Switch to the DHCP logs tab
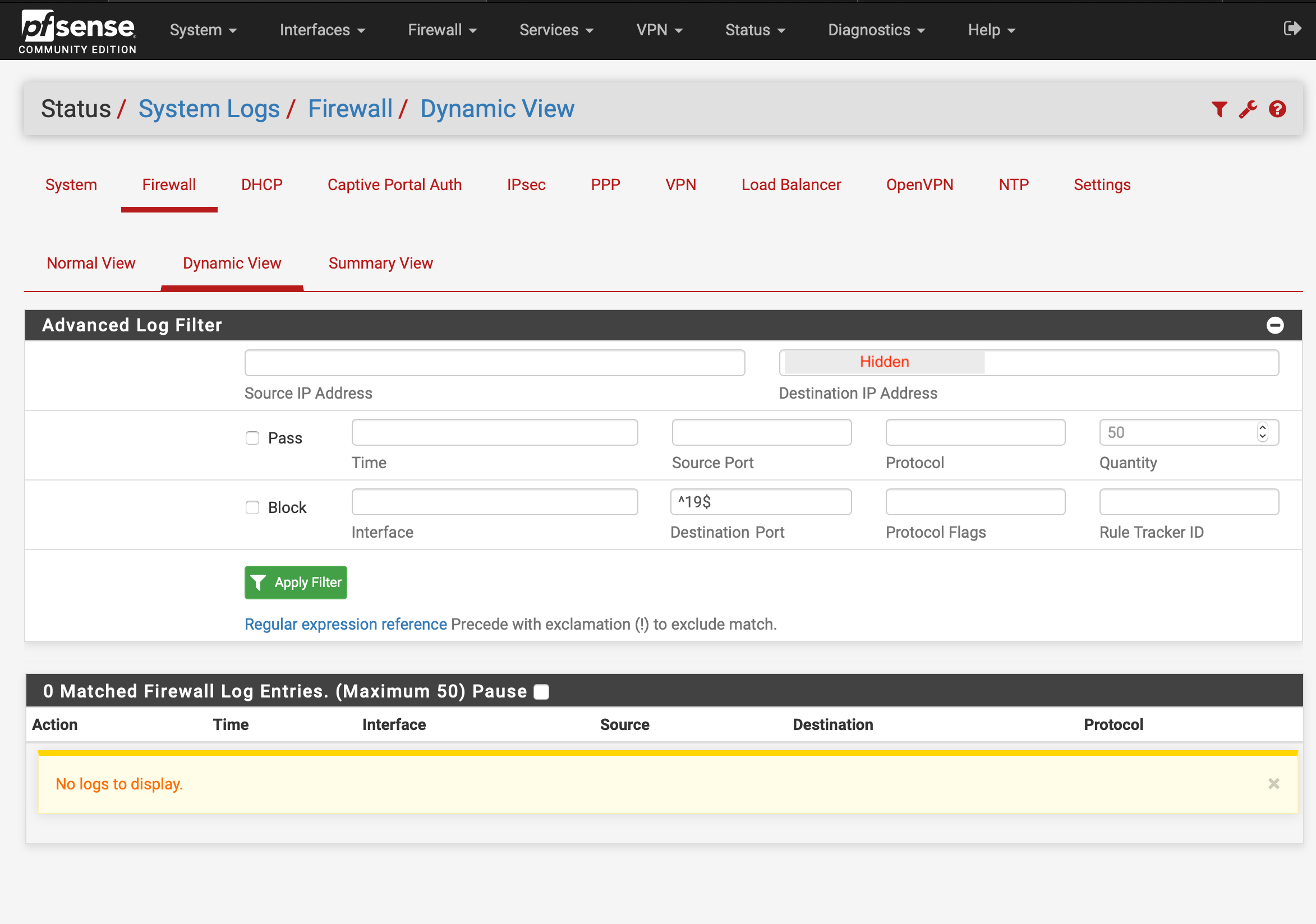The image size is (1316, 924). [261, 184]
